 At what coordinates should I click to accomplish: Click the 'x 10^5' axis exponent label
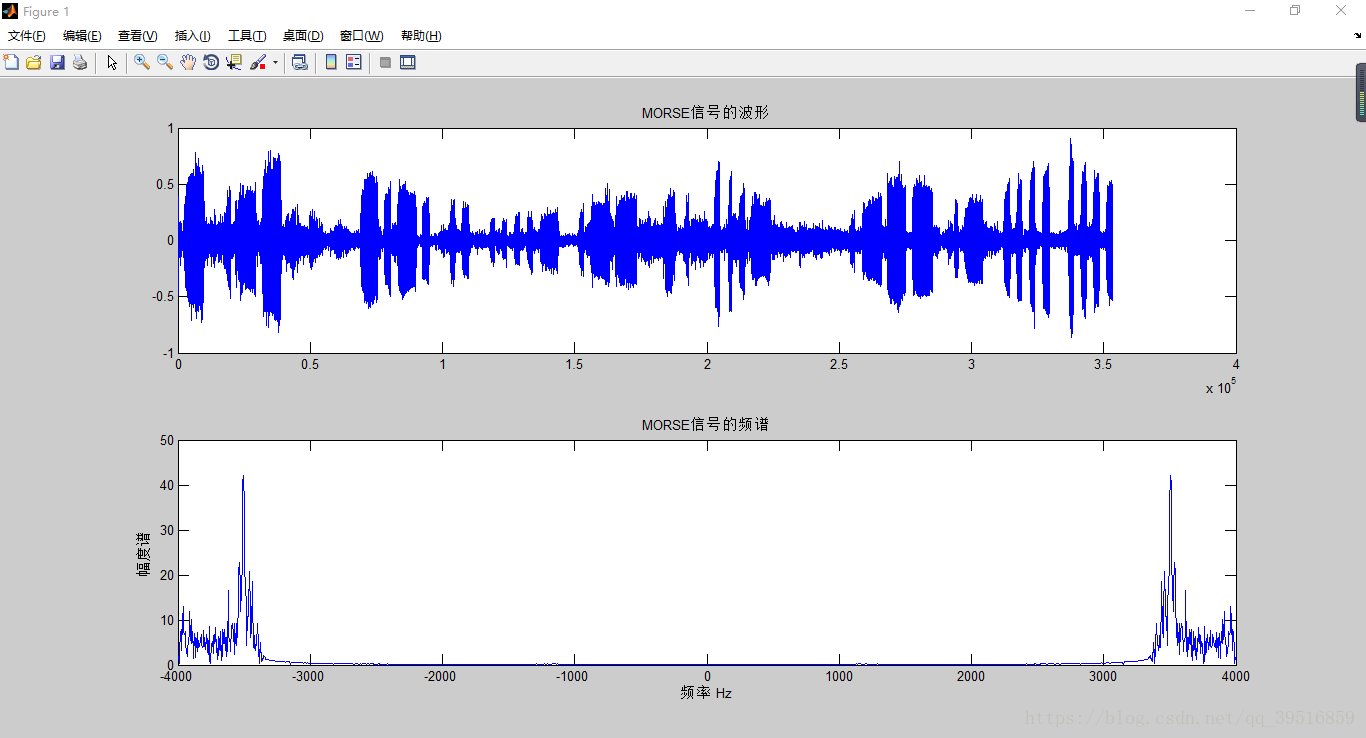coord(1220,387)
